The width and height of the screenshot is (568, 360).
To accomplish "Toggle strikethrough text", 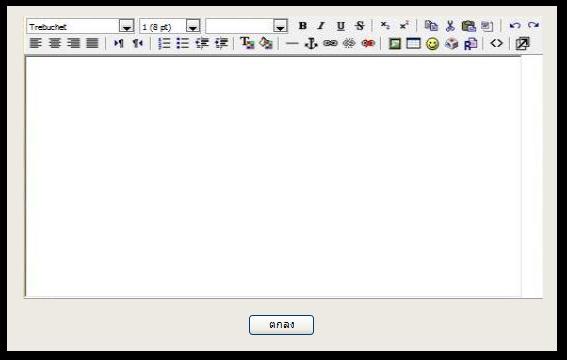I will pyautogui.click(x=359, y=26).
